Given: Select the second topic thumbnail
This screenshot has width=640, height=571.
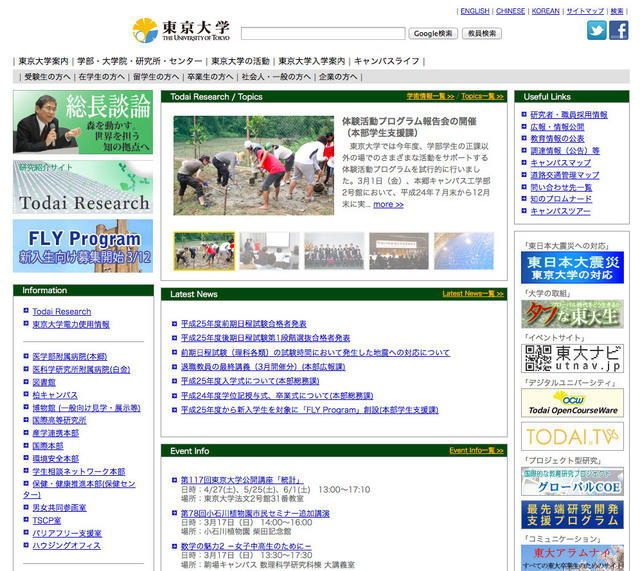Looking at the screenshot, I should (269, 251).
